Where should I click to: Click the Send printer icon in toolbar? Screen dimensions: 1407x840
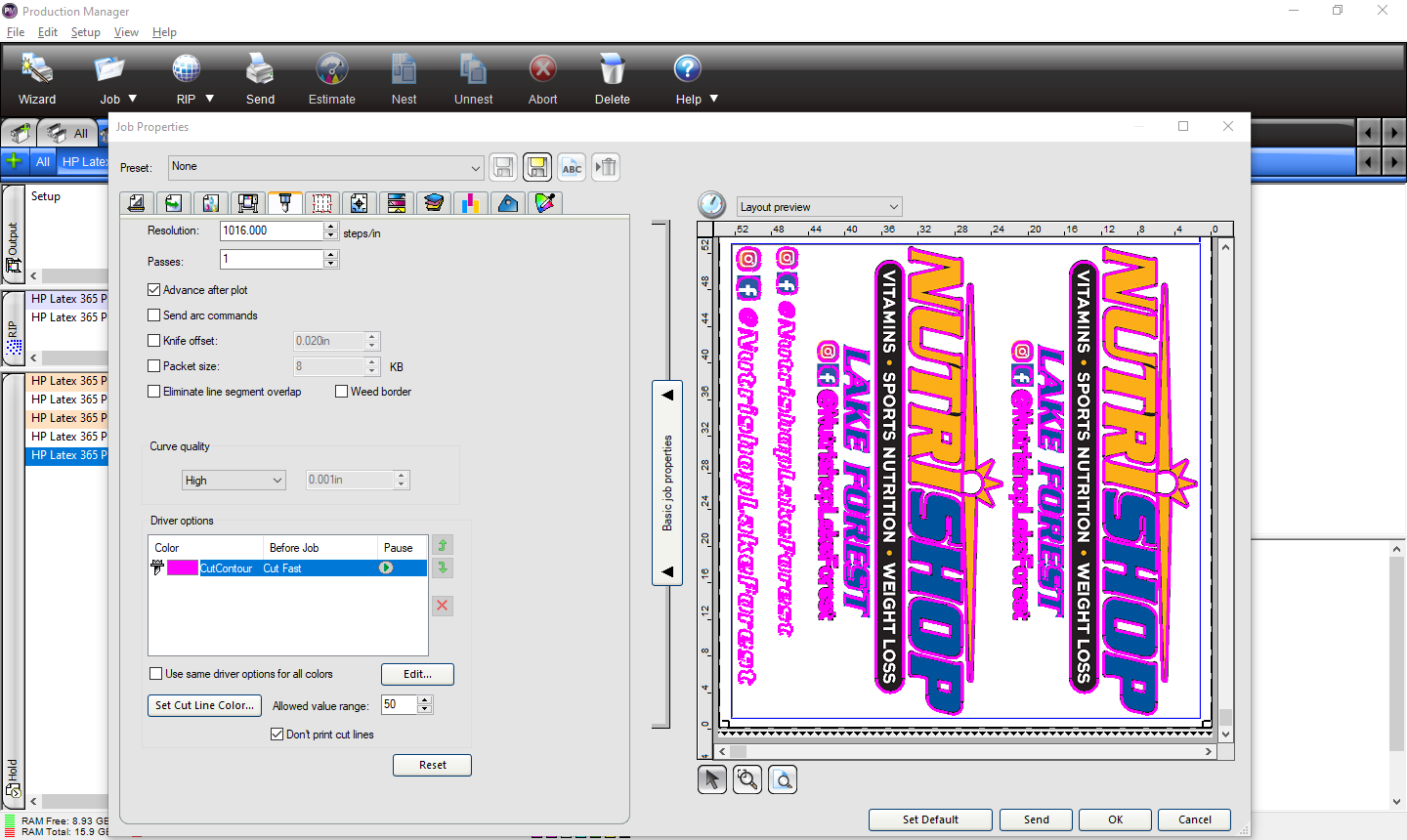click(x=260, y=70)
